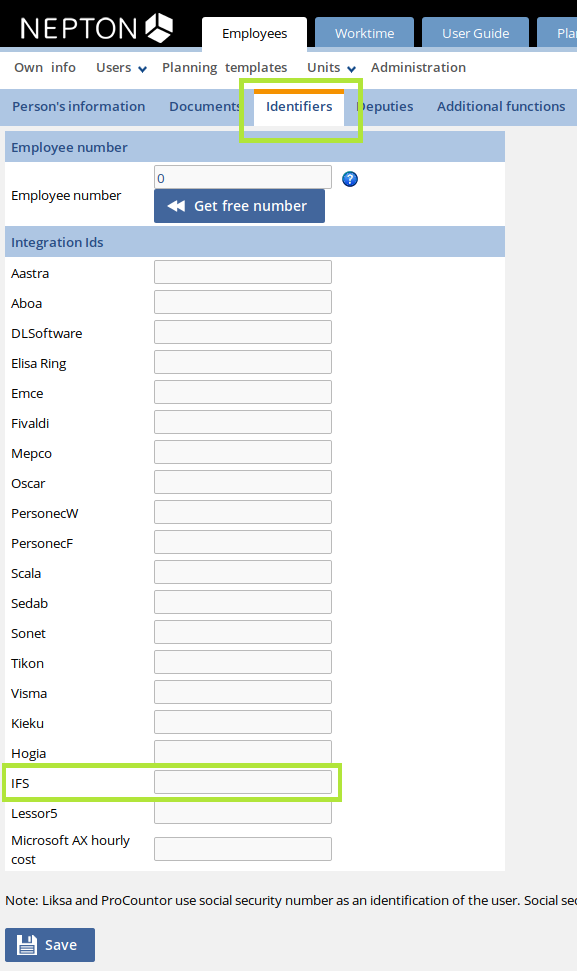Click the disk icon on the Save button
The height and width of the screenshot is (971, 577).
26,944
